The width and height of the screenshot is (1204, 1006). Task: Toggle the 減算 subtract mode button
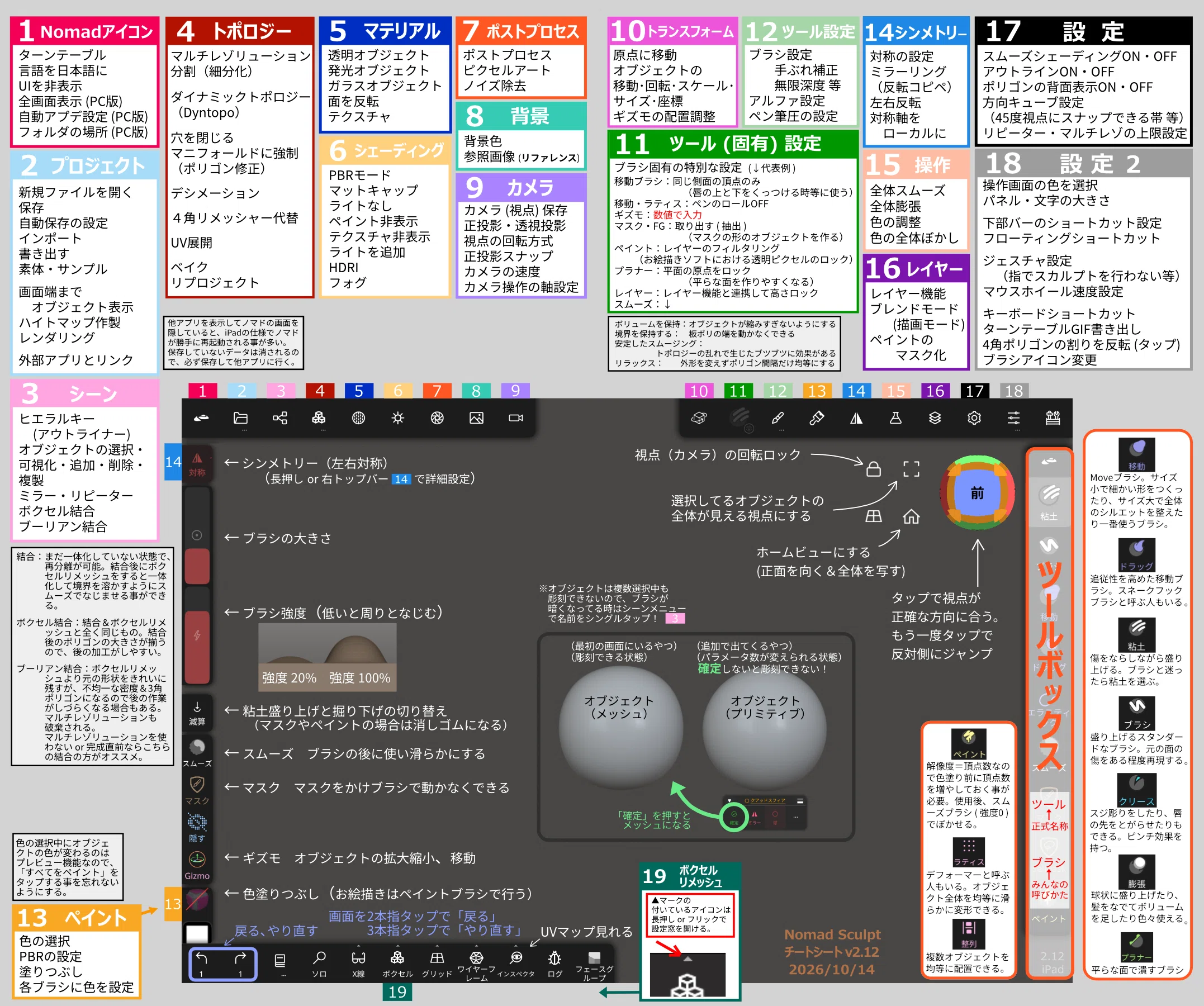click(x=197, y=713)
